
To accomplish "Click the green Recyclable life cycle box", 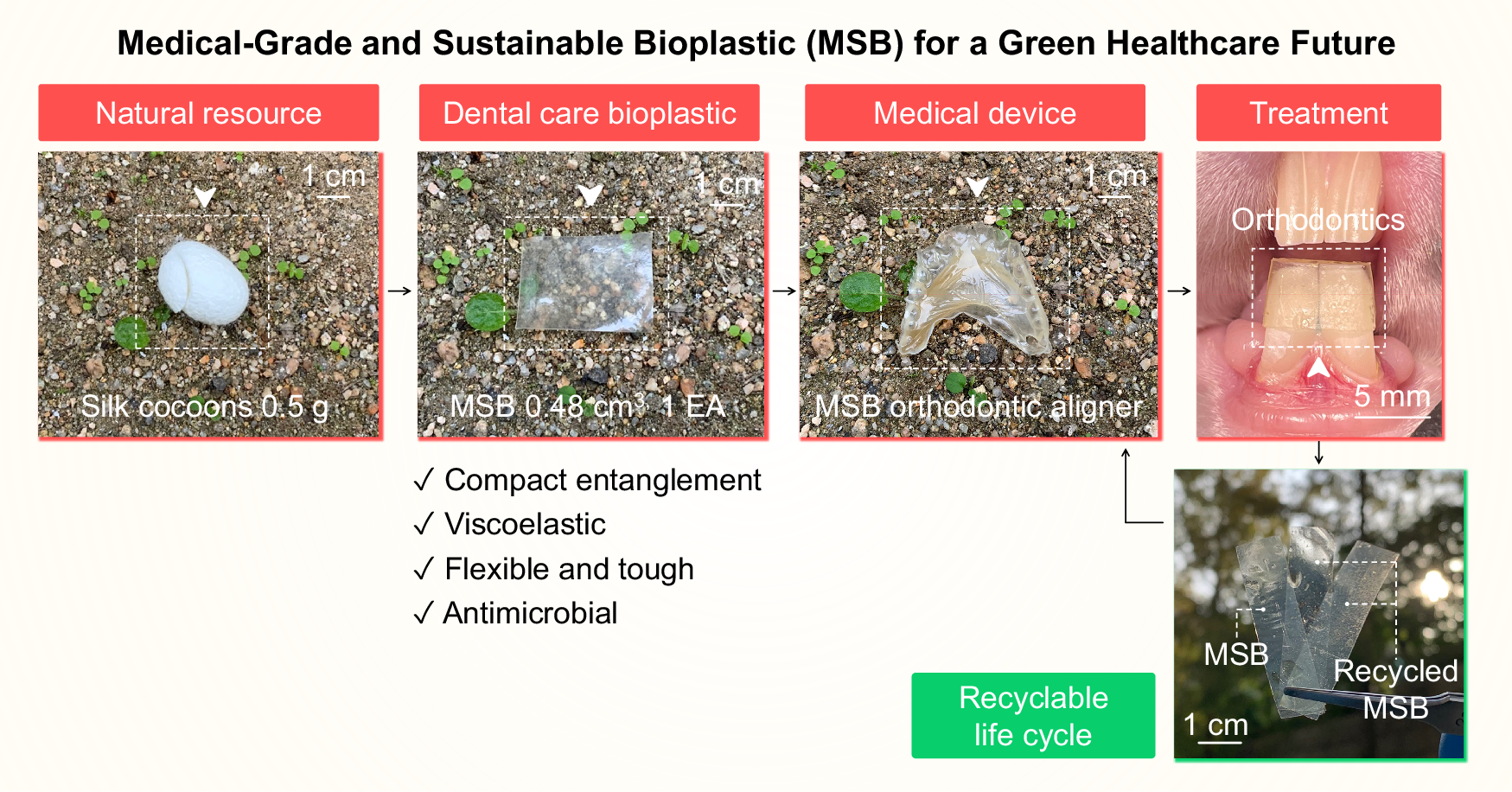I will coord(1033,716).
